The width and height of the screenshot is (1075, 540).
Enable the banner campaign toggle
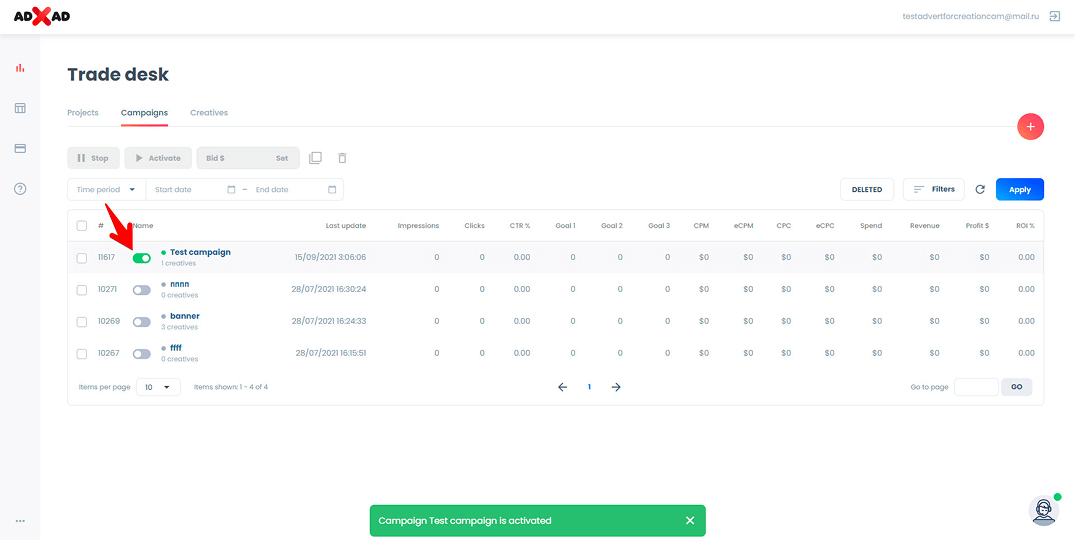tap(142, 322)
